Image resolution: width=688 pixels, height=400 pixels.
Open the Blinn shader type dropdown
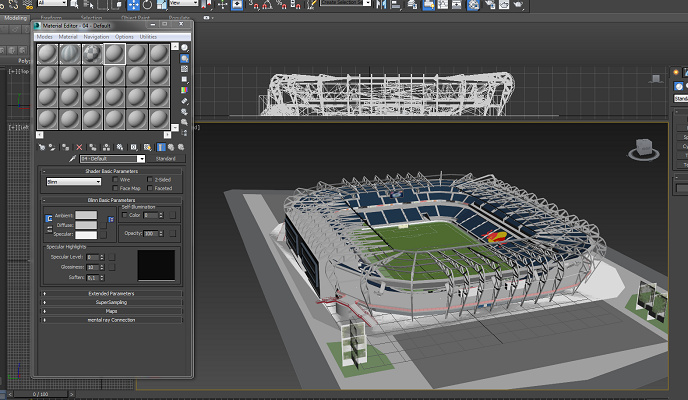(x=74, y=182)
